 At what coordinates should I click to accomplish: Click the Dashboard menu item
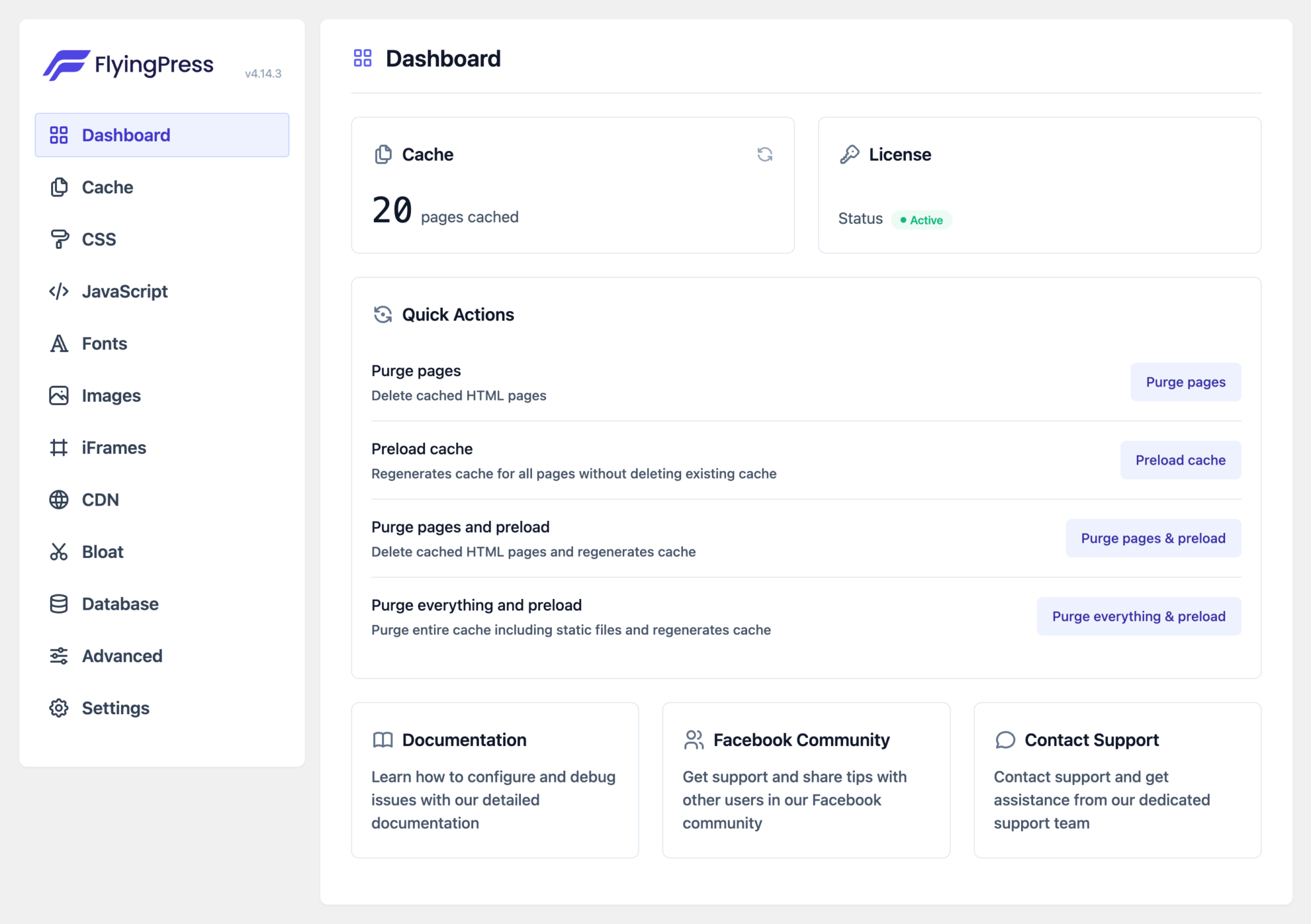[x=162, y=134]
